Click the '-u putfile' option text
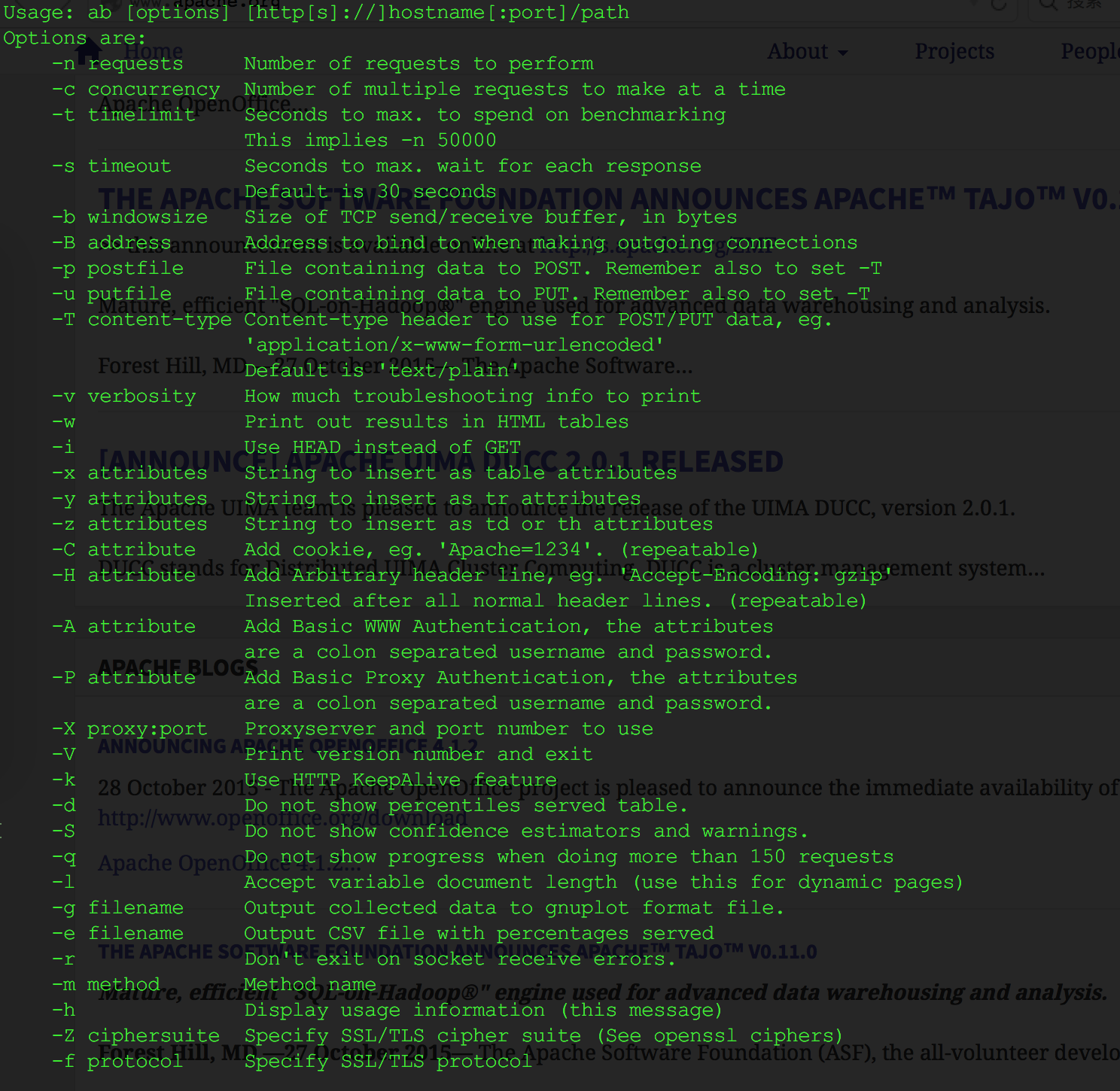The width and height of the screenshot is (1120, 1091). (111, 294)
